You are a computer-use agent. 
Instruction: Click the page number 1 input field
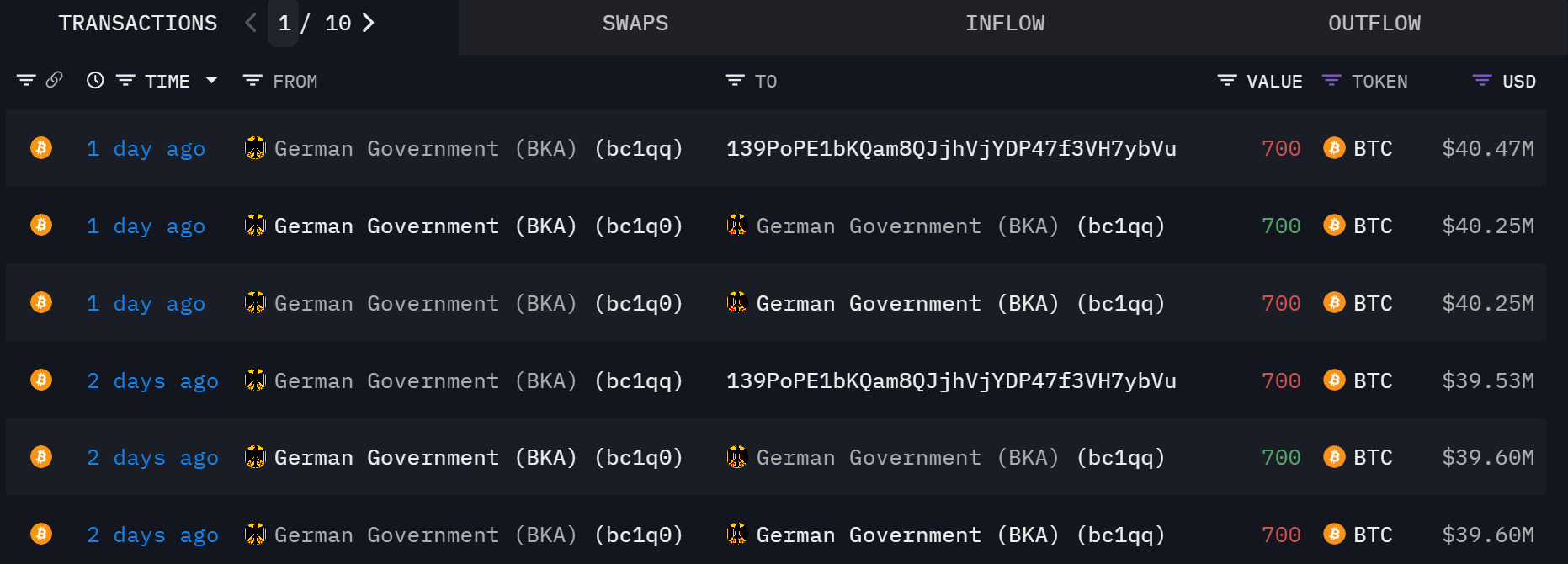(284, 24)
